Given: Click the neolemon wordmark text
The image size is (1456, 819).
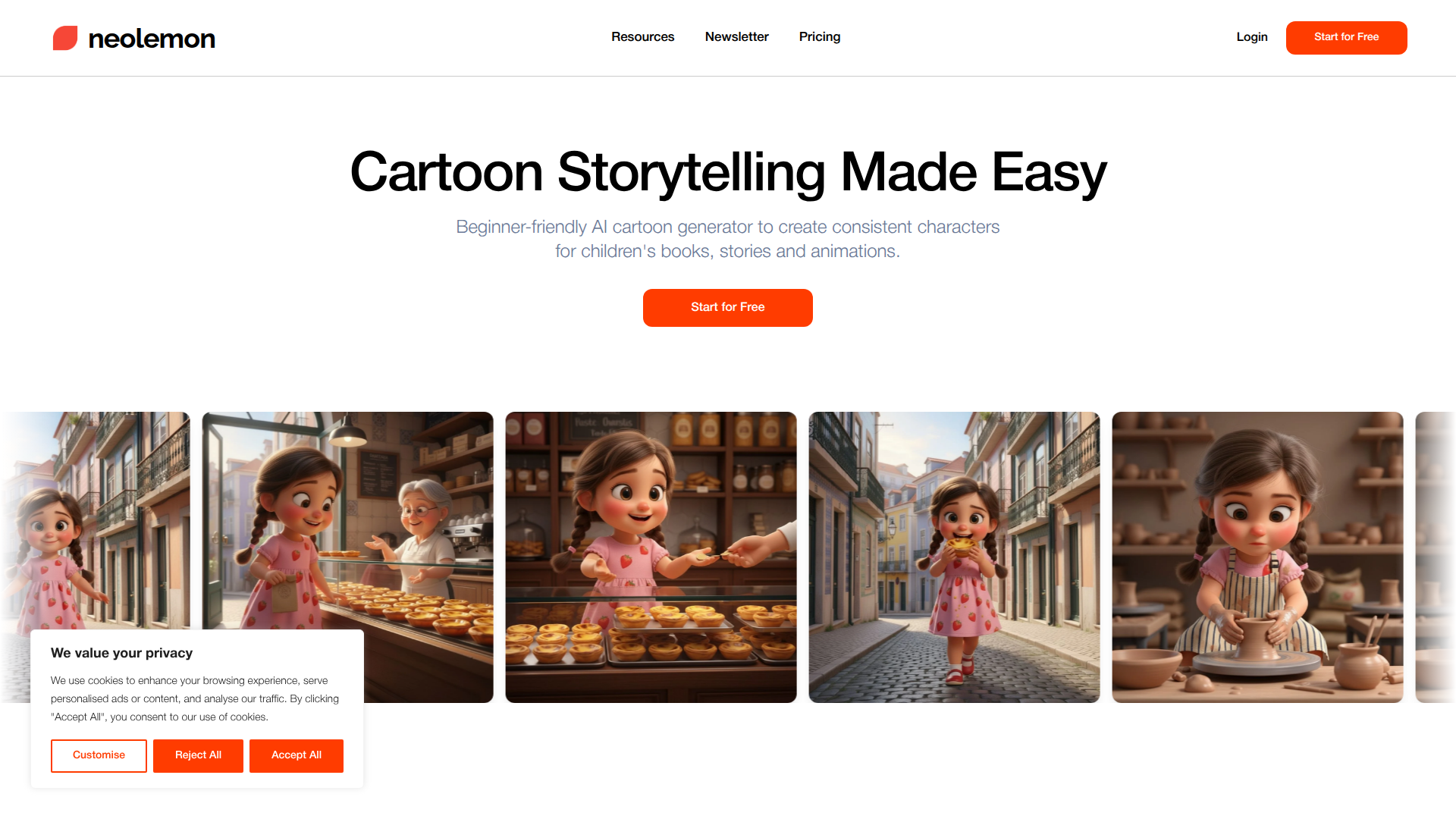Looking at the screenshot, I should point(152,39).
